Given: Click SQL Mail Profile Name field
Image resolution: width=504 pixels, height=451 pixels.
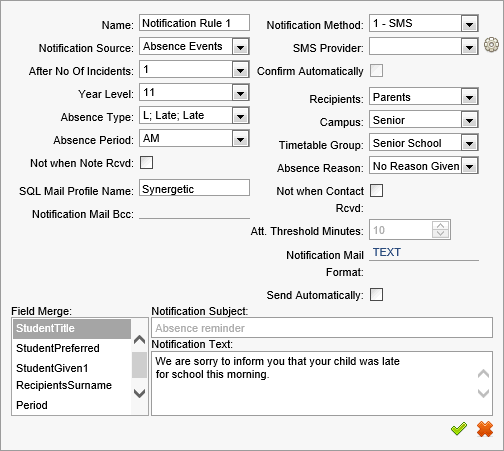Looking at the screenshot, I should pyautogui.click(x=194, y=188).
